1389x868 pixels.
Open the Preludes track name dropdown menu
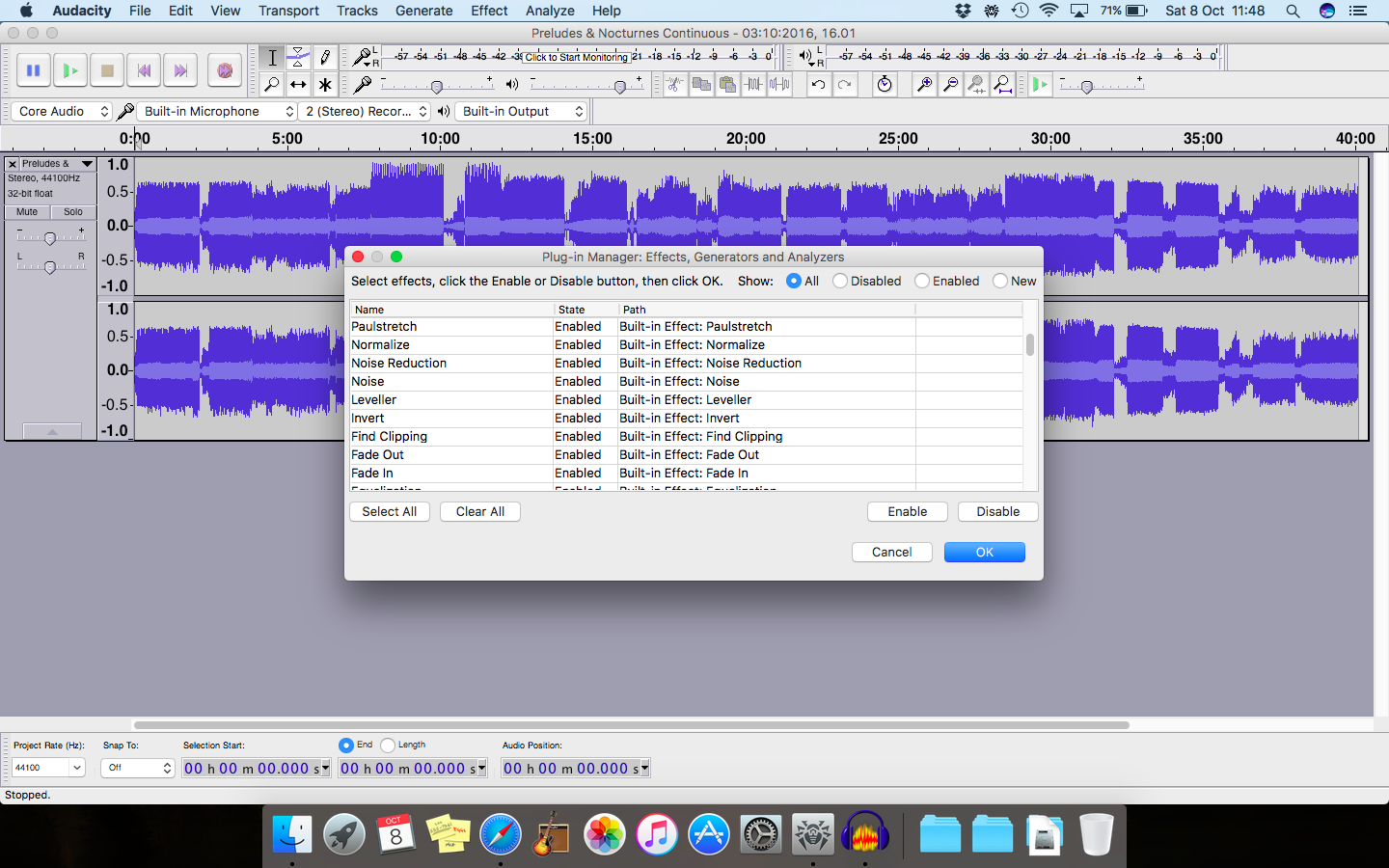coord(58,164)
